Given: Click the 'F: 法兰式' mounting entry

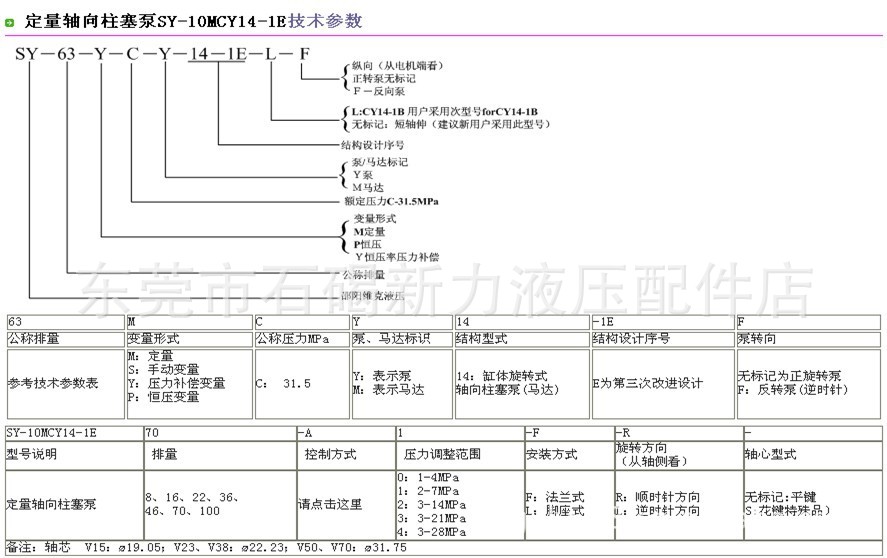Looking at the screenshot, I should pos(554,497).
